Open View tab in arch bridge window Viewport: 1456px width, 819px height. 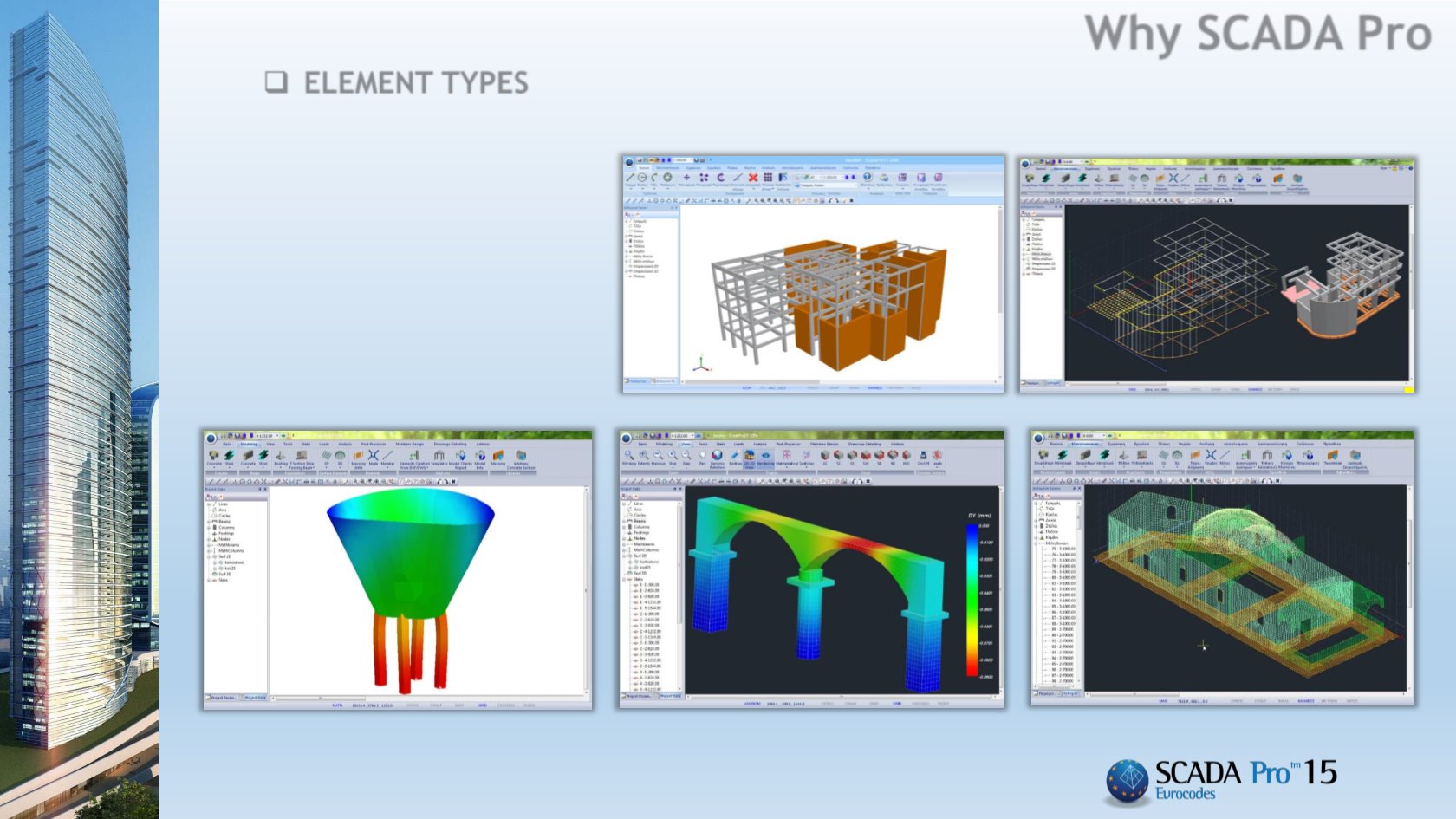pos(686,444)
